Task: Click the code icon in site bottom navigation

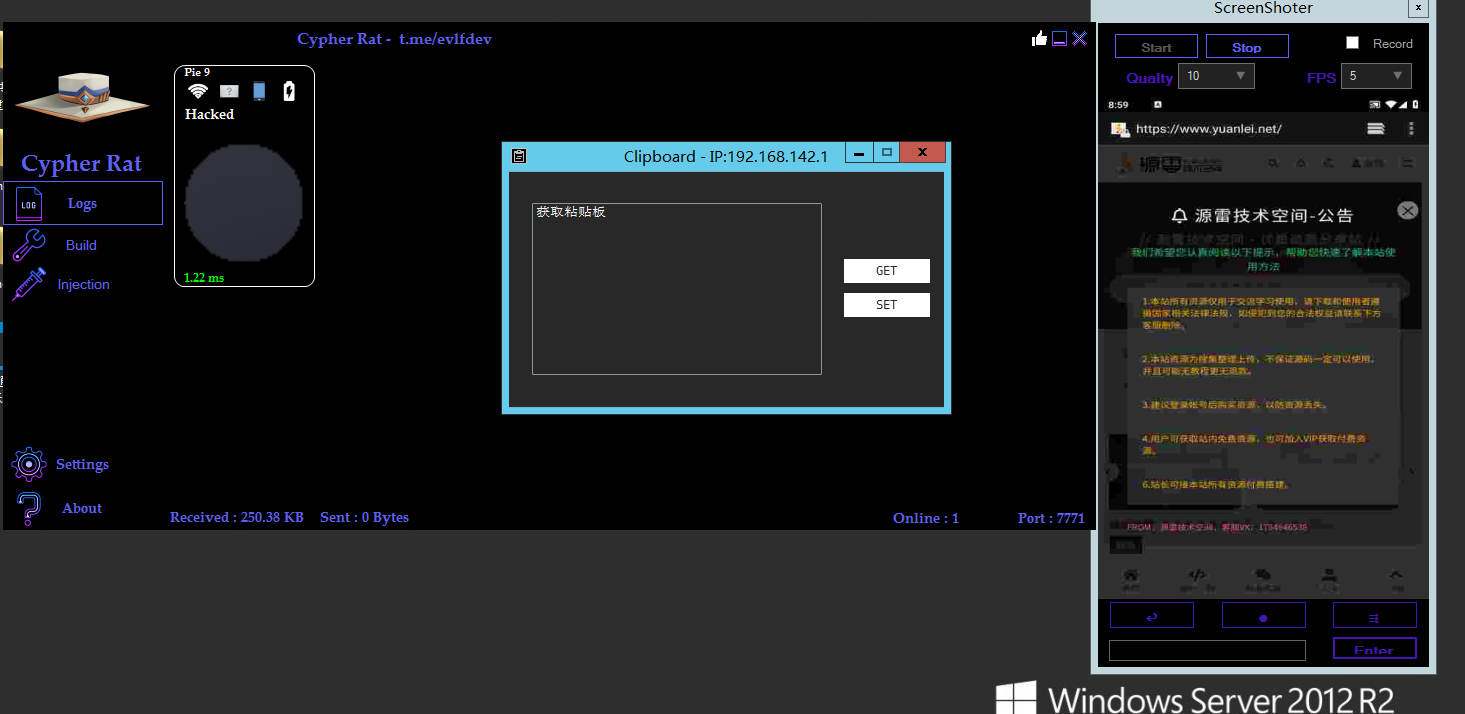Action: tap(1196, 575)
